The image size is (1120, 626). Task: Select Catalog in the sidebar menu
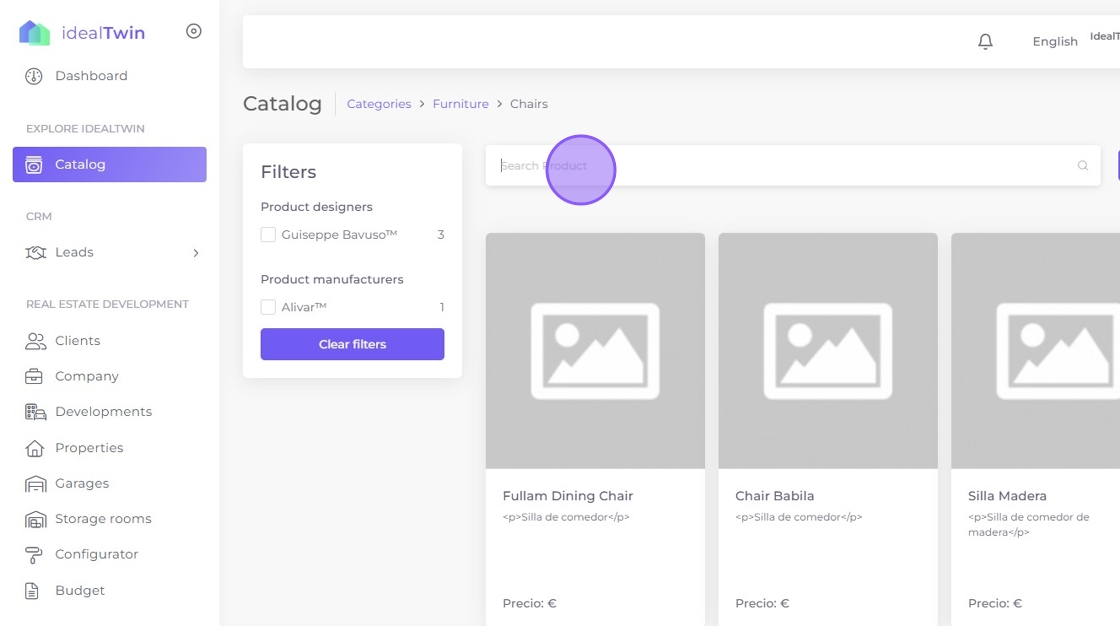[109, 165]
